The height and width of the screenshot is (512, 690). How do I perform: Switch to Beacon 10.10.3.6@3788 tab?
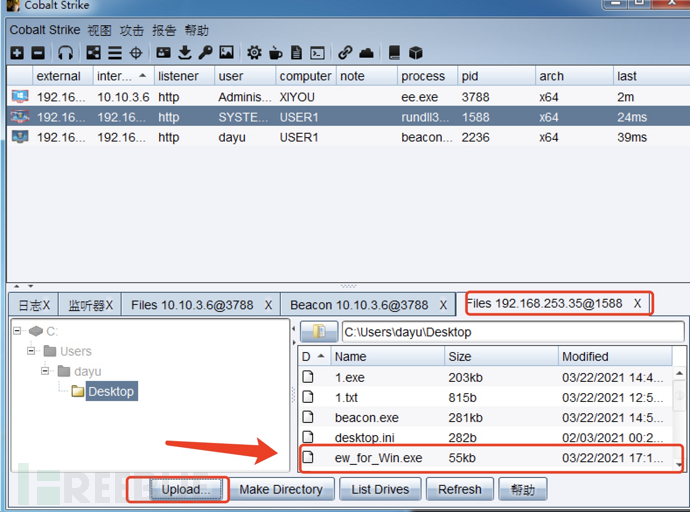(x=358, y=304)
